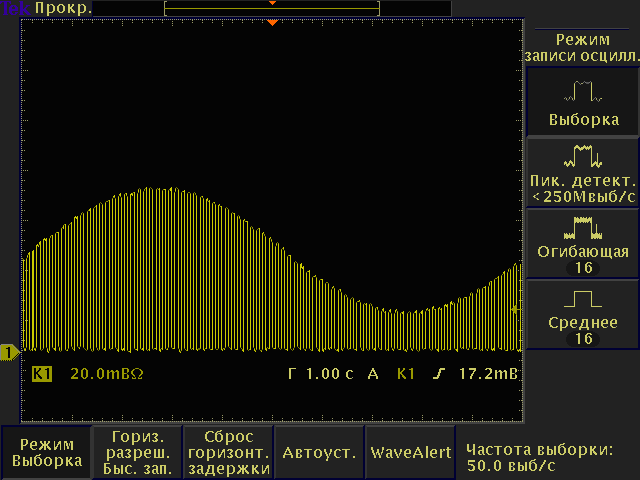Click the Среднее averaging pulse icon
This screenshot has height=480, width=640.
point(582,298)
